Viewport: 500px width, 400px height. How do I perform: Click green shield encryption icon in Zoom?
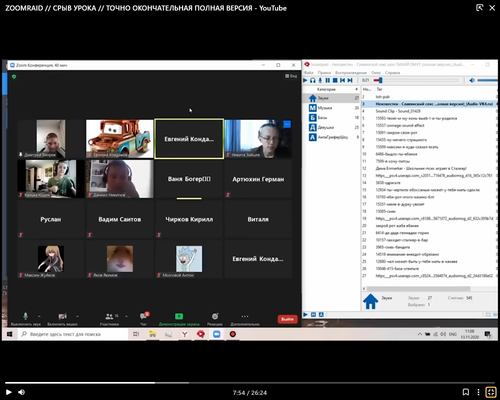(14, 77)
